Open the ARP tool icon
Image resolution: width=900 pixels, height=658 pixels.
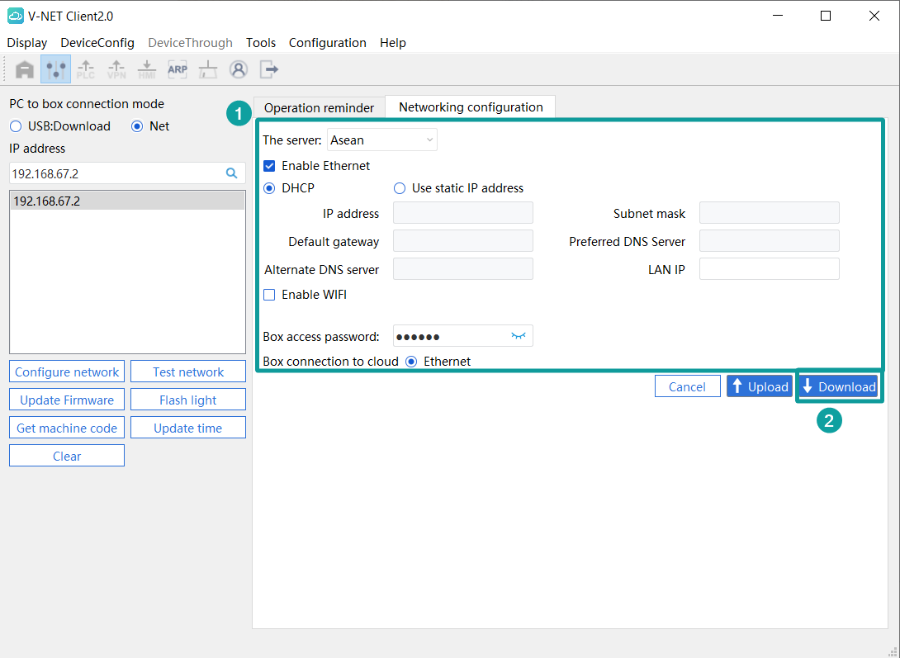click(x=177, y=69)
